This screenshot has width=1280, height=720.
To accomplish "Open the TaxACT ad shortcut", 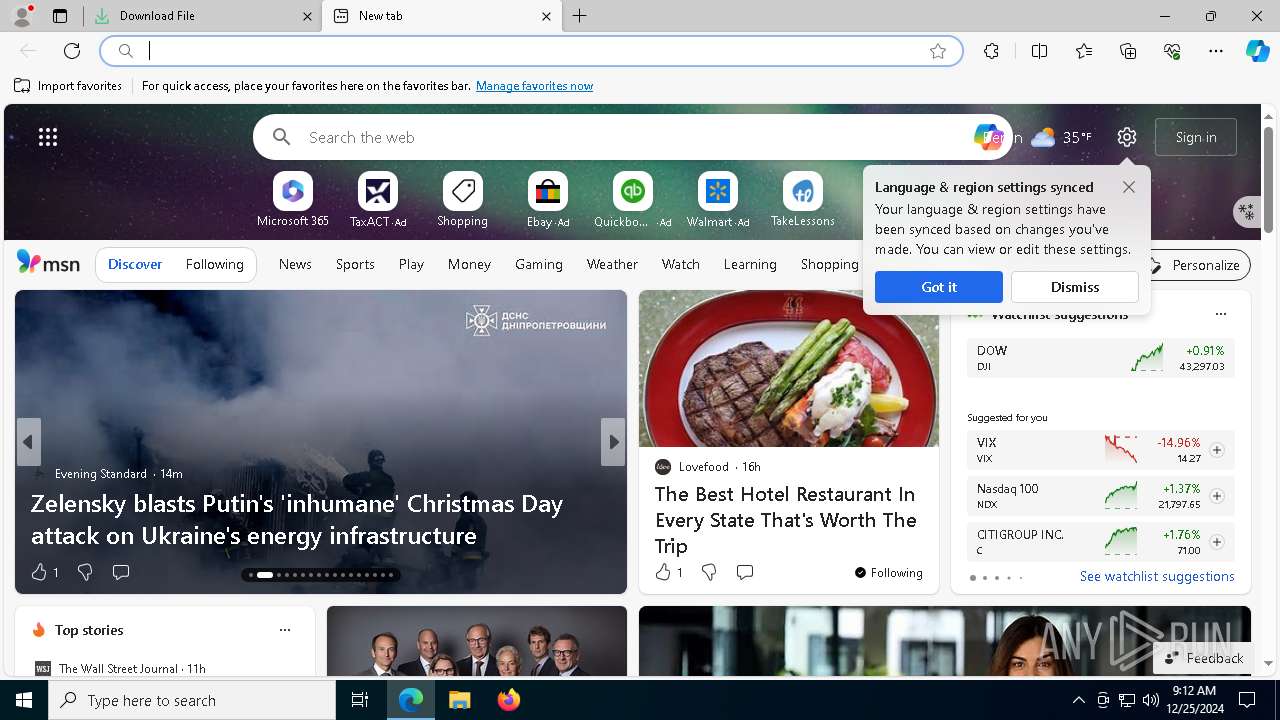I will pos(378,200).
